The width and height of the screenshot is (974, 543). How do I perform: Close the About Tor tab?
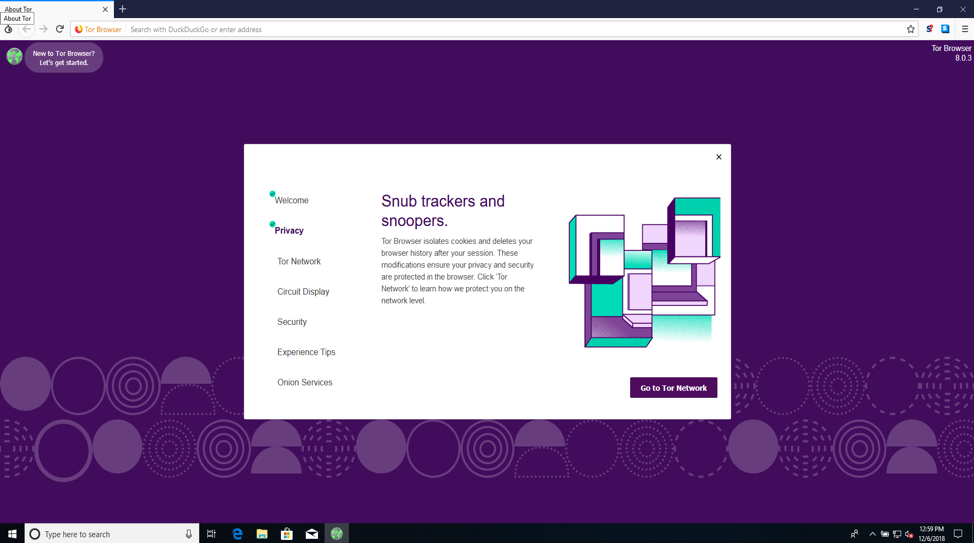(x=105, y=9)
